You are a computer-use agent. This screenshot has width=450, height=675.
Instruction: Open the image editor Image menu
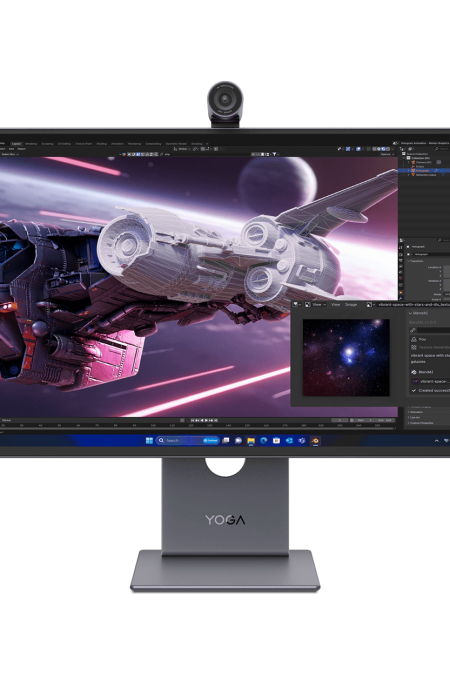[x=351, y=304]
